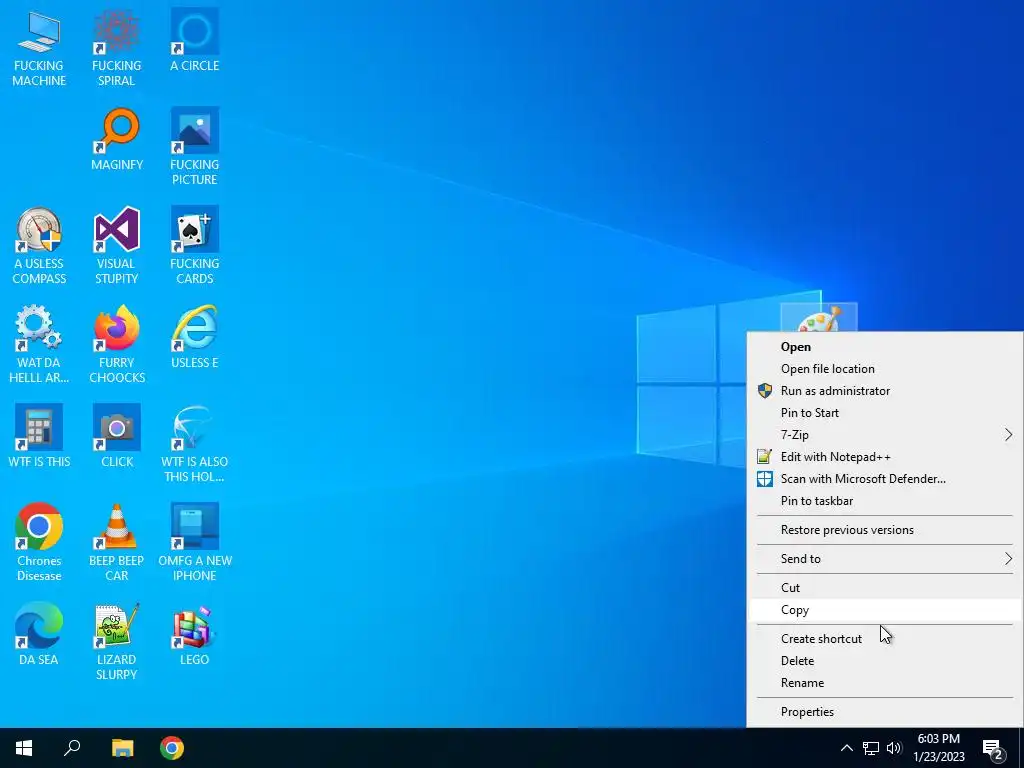Choose Cut in the context menu

(x=884, y=588)
